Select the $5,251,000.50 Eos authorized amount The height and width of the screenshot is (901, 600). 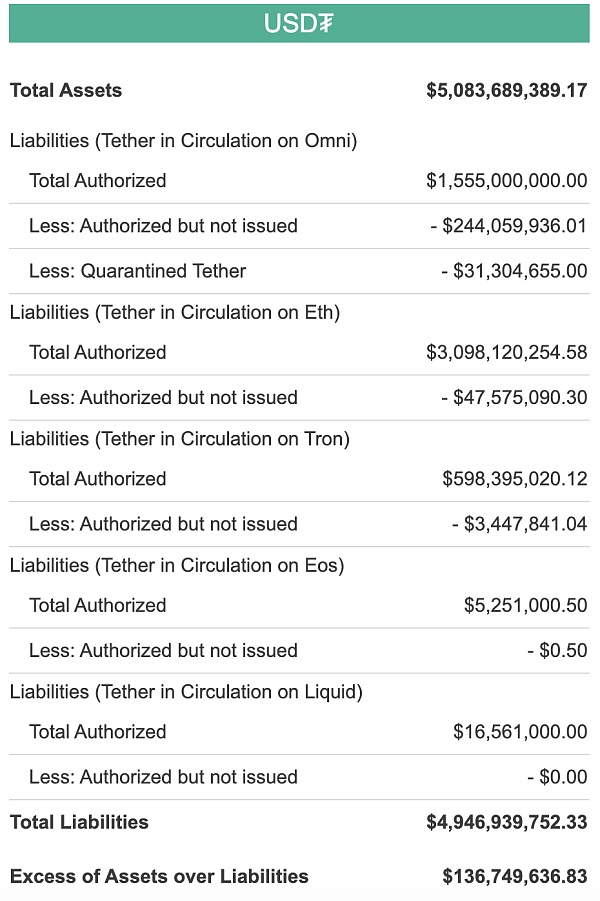click(x=525, y=606)
